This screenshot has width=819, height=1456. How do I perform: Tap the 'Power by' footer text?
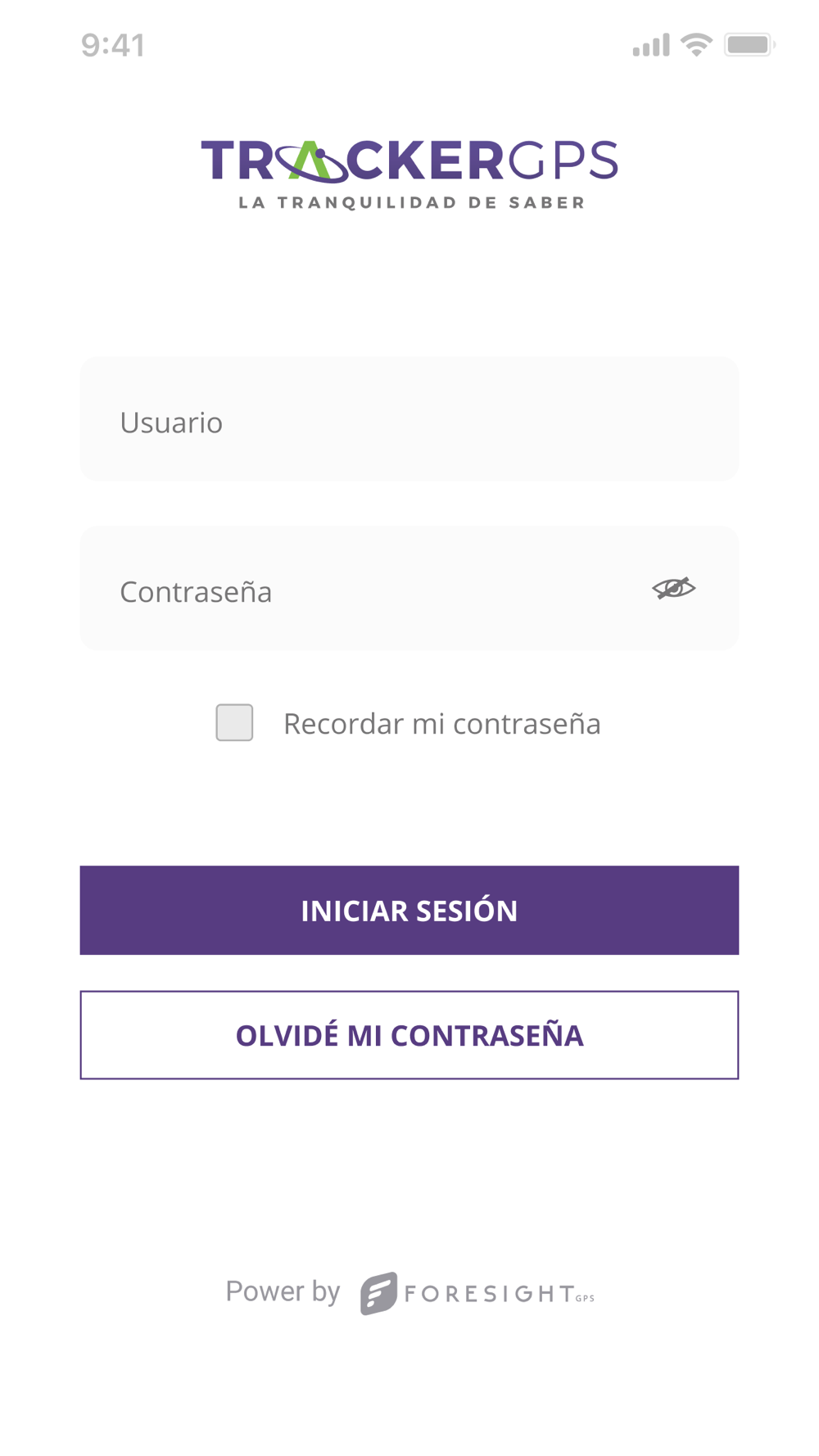[x=283, y=1291]
